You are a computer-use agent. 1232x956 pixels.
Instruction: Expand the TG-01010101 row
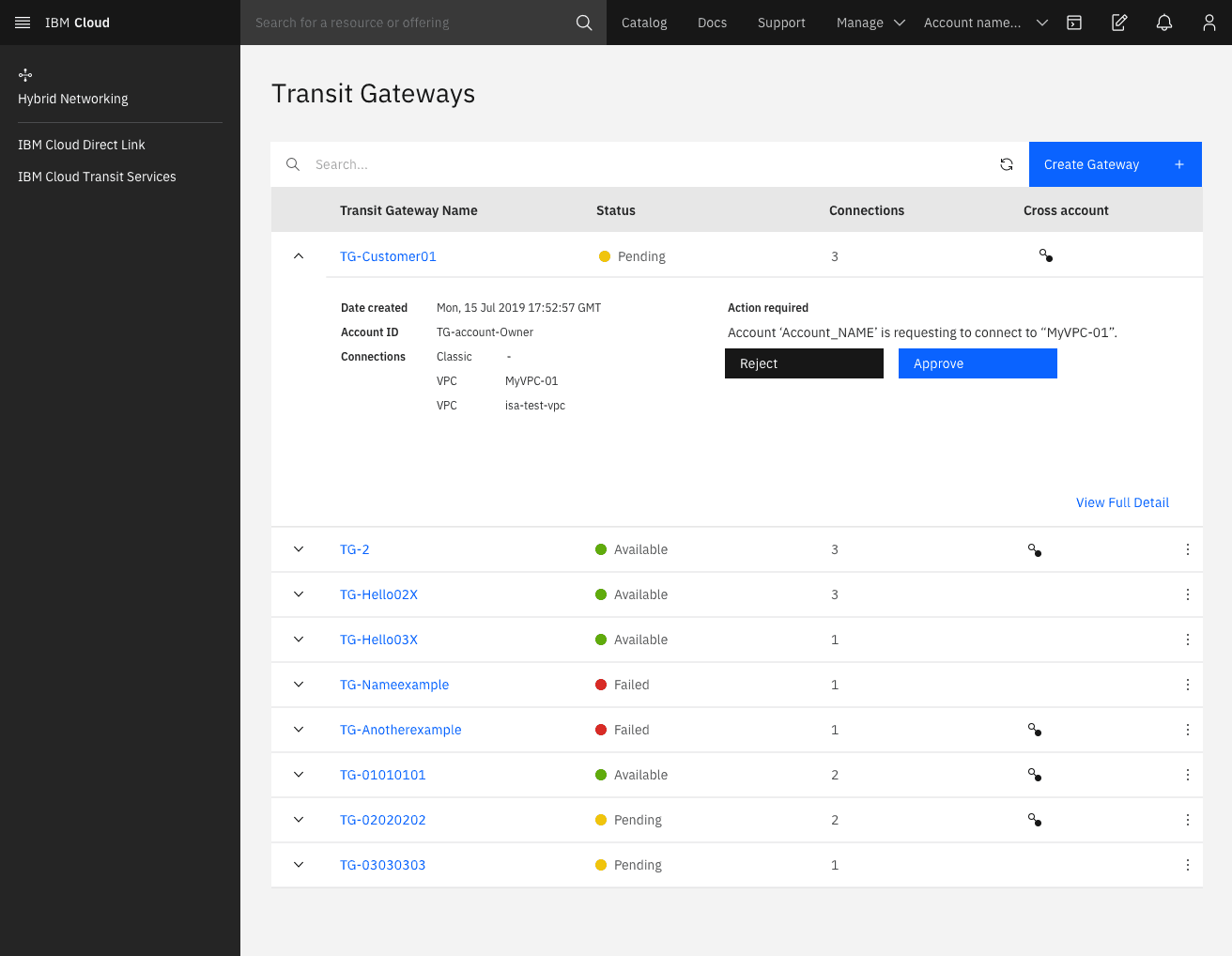[299, 775]
